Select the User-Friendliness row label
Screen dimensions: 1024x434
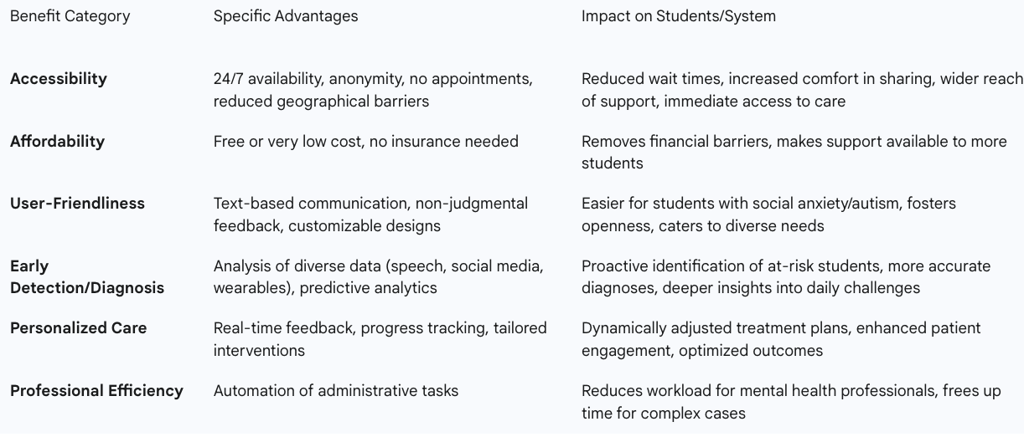coord(77,203)
